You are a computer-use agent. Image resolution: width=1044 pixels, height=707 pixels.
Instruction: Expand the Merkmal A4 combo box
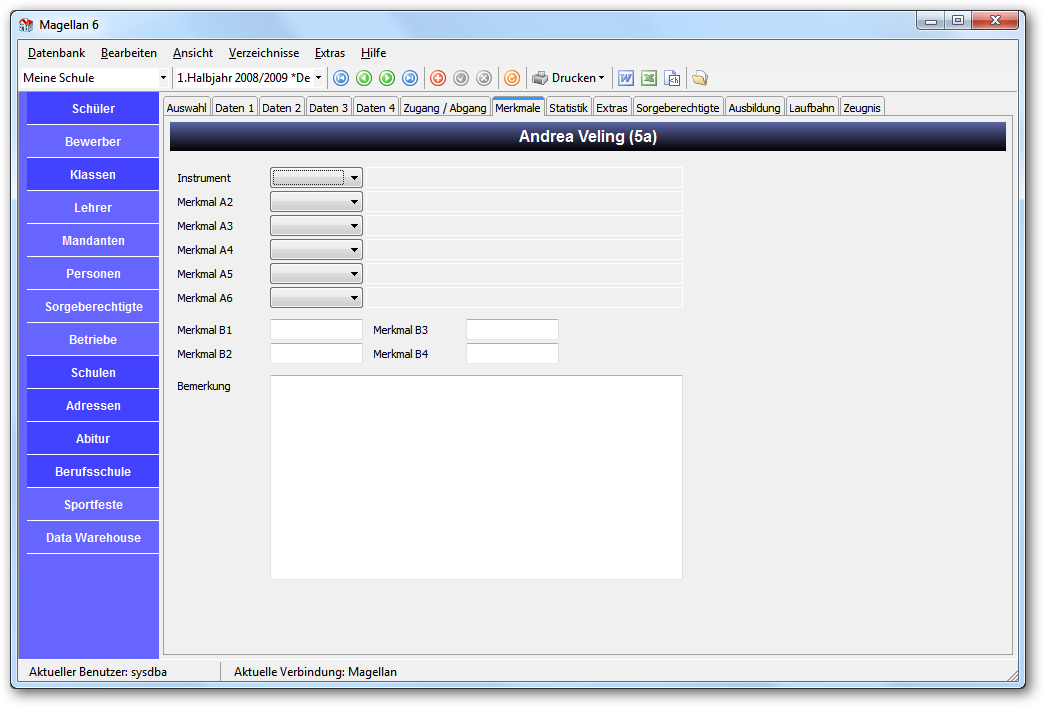[x=316, y=250]
